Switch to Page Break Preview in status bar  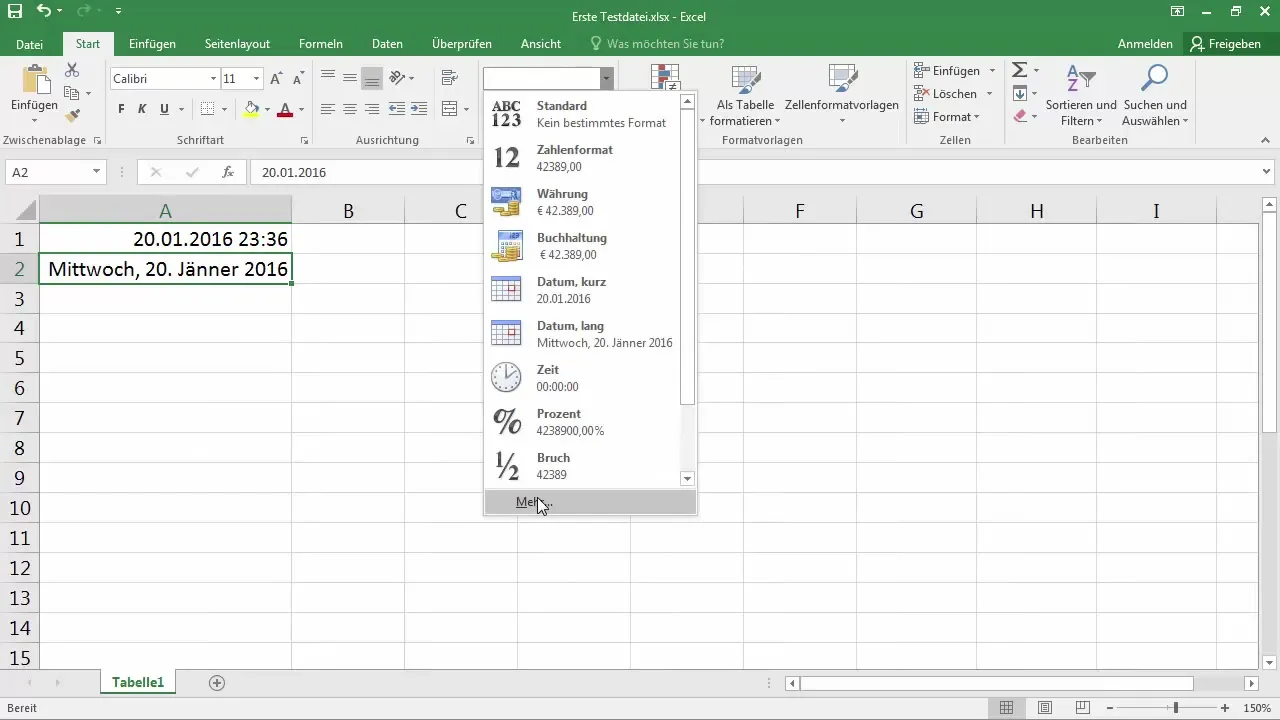click(x=1082, y=708)
